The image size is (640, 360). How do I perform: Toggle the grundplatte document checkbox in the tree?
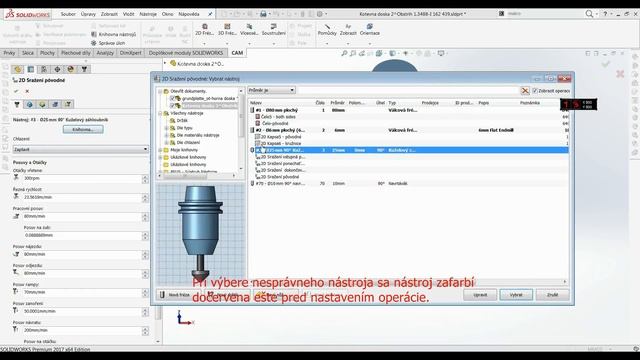[x=172, y=98]
